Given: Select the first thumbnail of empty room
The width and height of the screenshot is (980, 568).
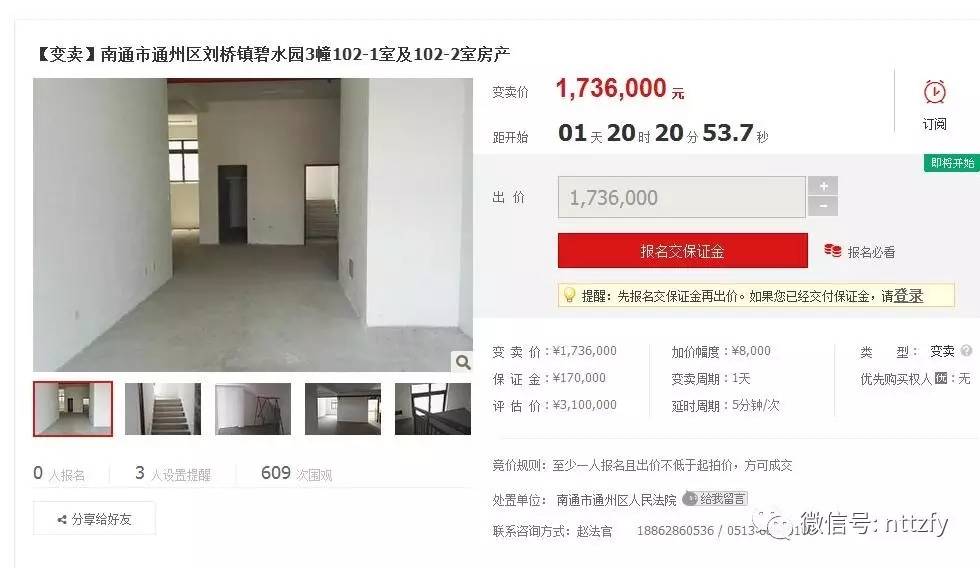Looking at the screenshot, I should pos(73,409).
